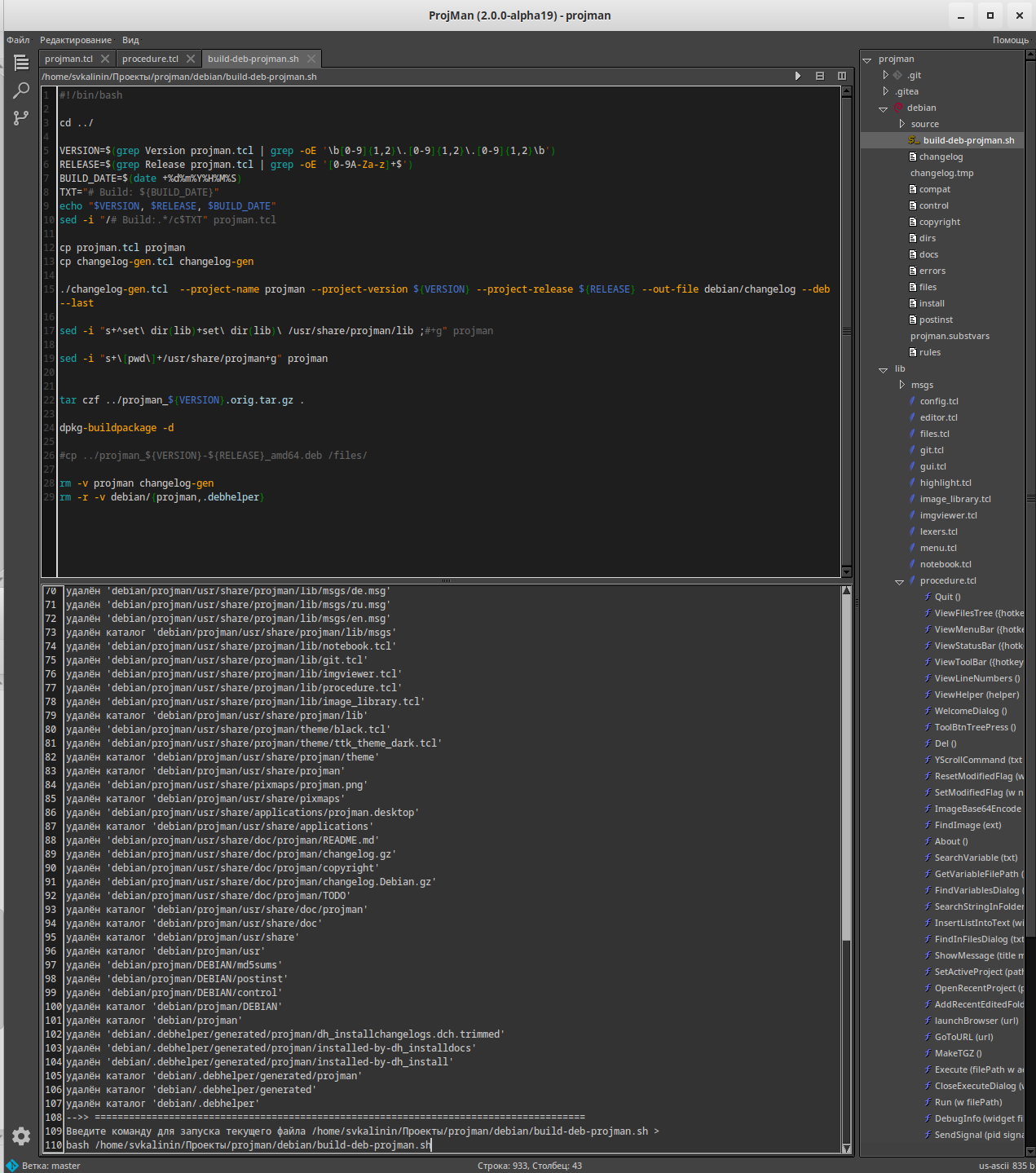Open the git branching tool in sidebar
Viewport: 1036px width, 1173px height.
[20, 117]
